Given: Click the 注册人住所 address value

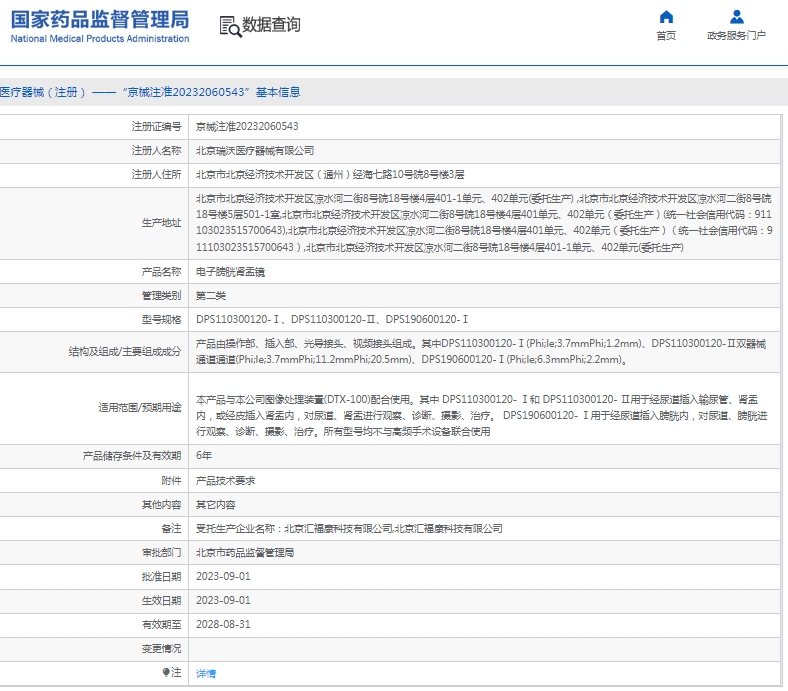Looking at the screenshot, I should point(330,175).
